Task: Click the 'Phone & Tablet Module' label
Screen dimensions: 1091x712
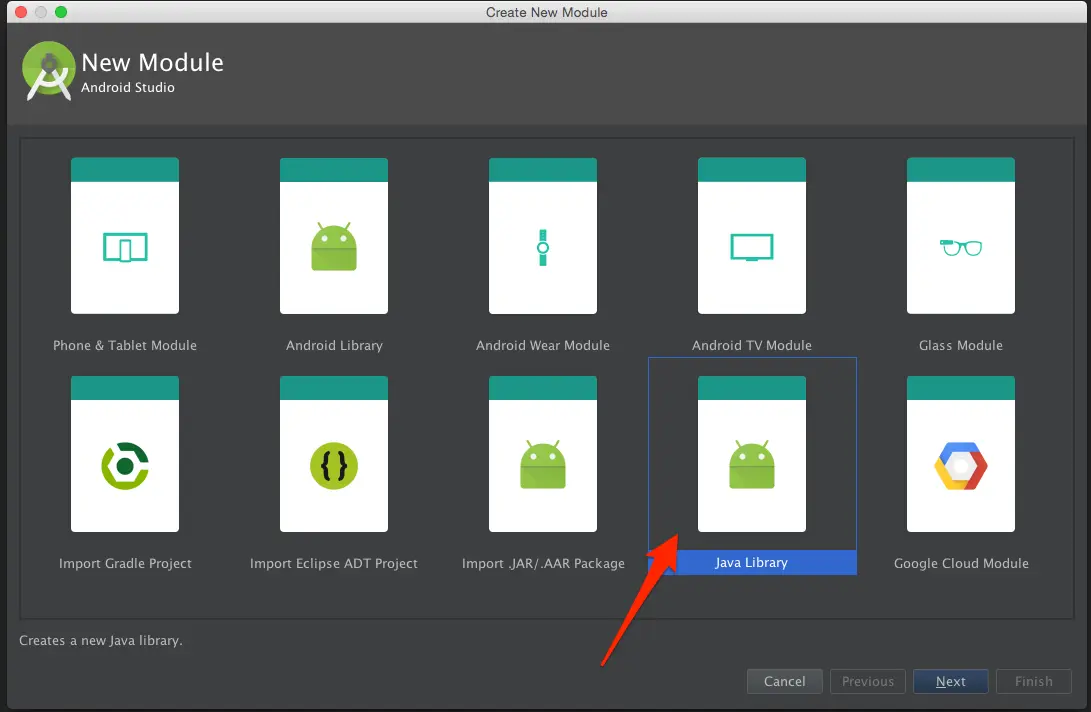Action: 125,345
